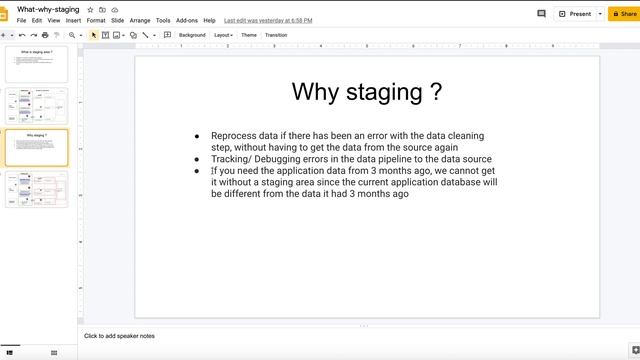Click the undo icon
The width and height of the screenshot is (640, 360).
[22, 35]
